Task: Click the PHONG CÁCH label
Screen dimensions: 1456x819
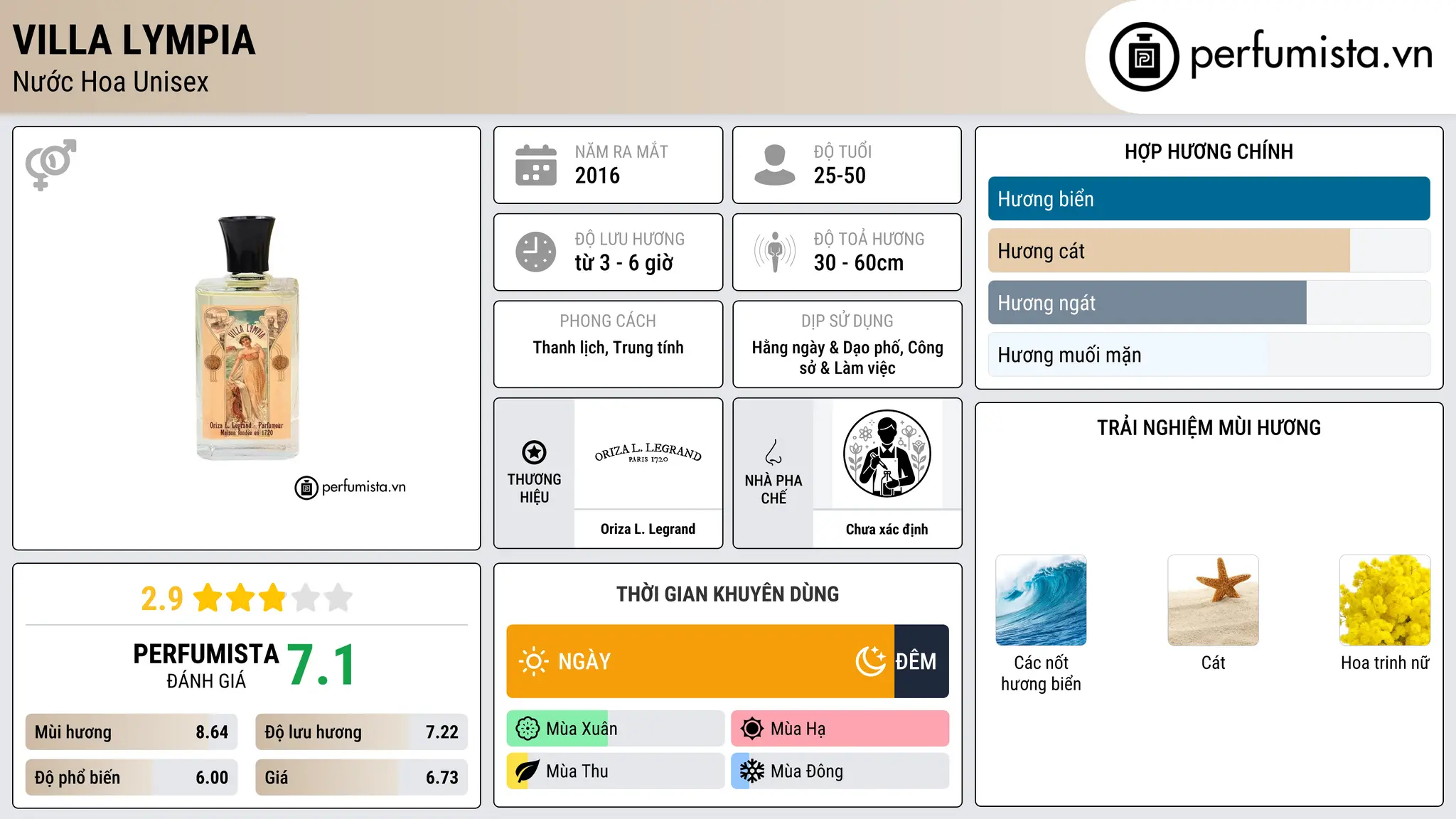Action: tap(608, 321)
